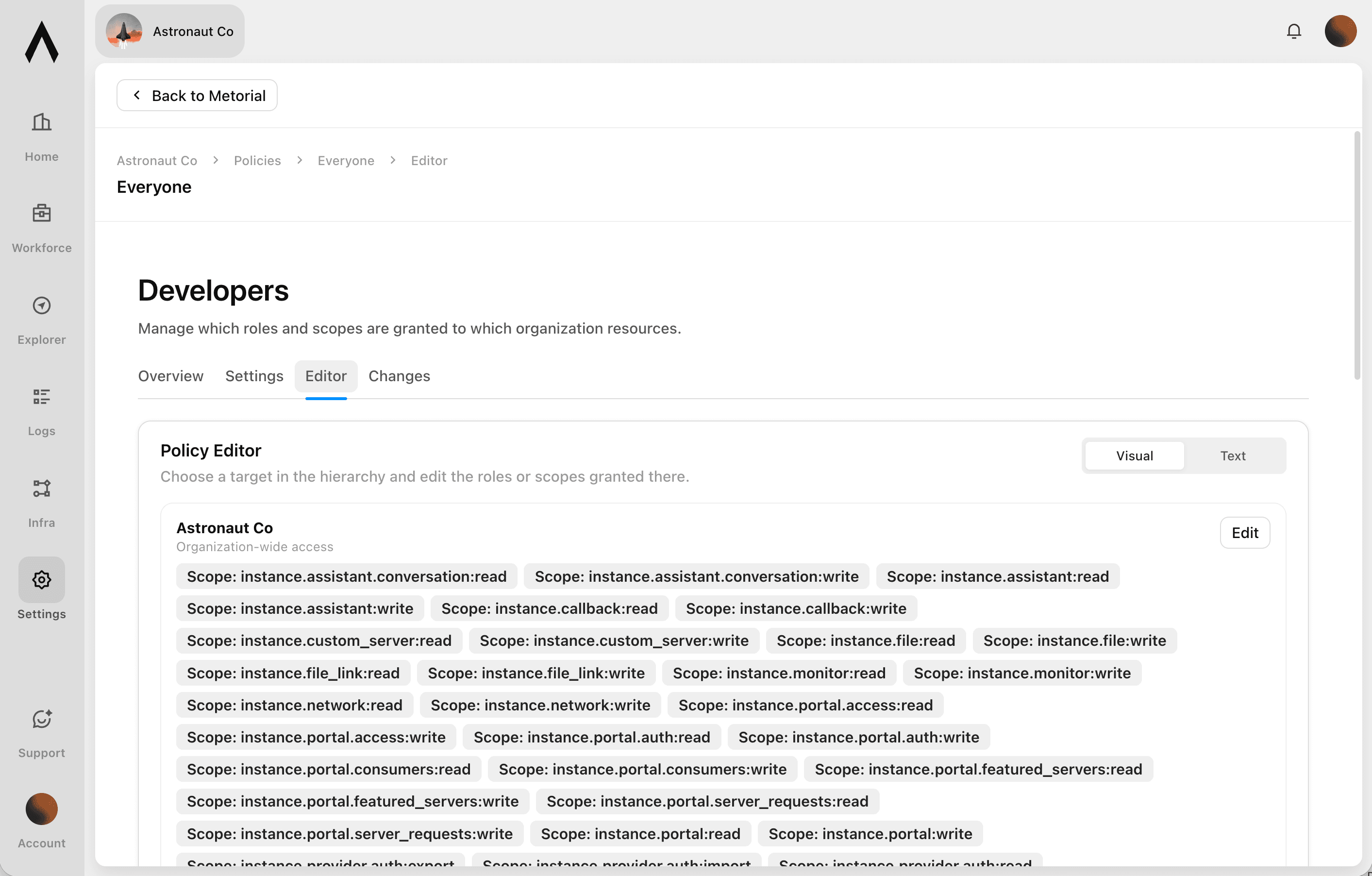Viewport: 1372px width, 876px height.
Task: Open the Workforce section
Action: click(x=42, y=229)
